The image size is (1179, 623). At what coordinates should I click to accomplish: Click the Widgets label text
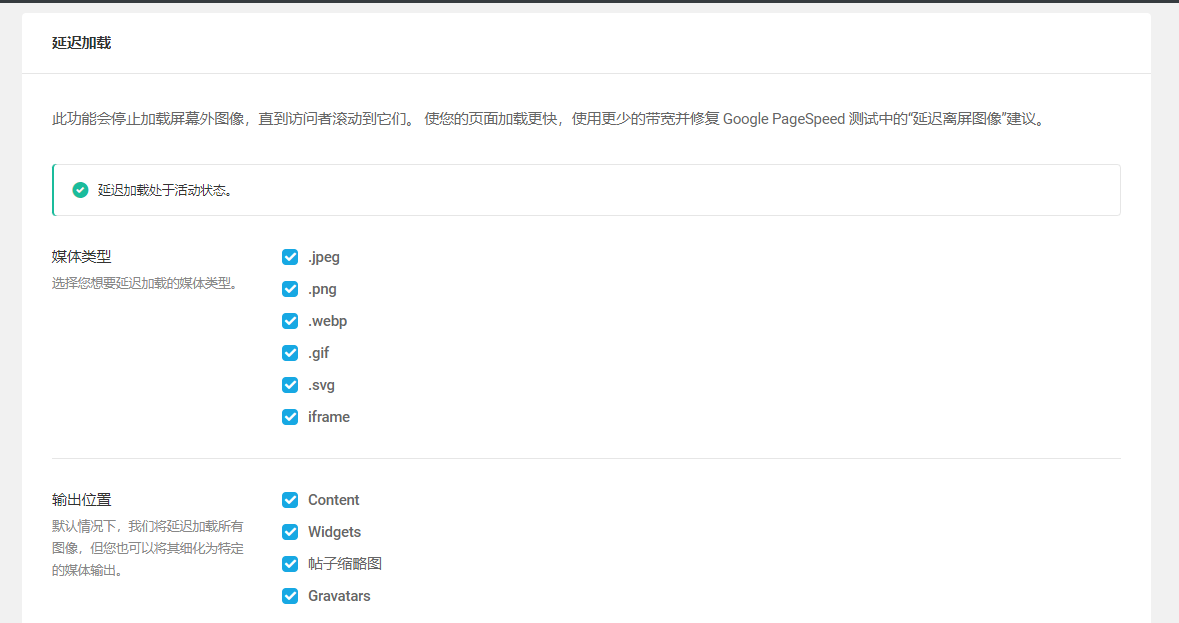[335, 532]
